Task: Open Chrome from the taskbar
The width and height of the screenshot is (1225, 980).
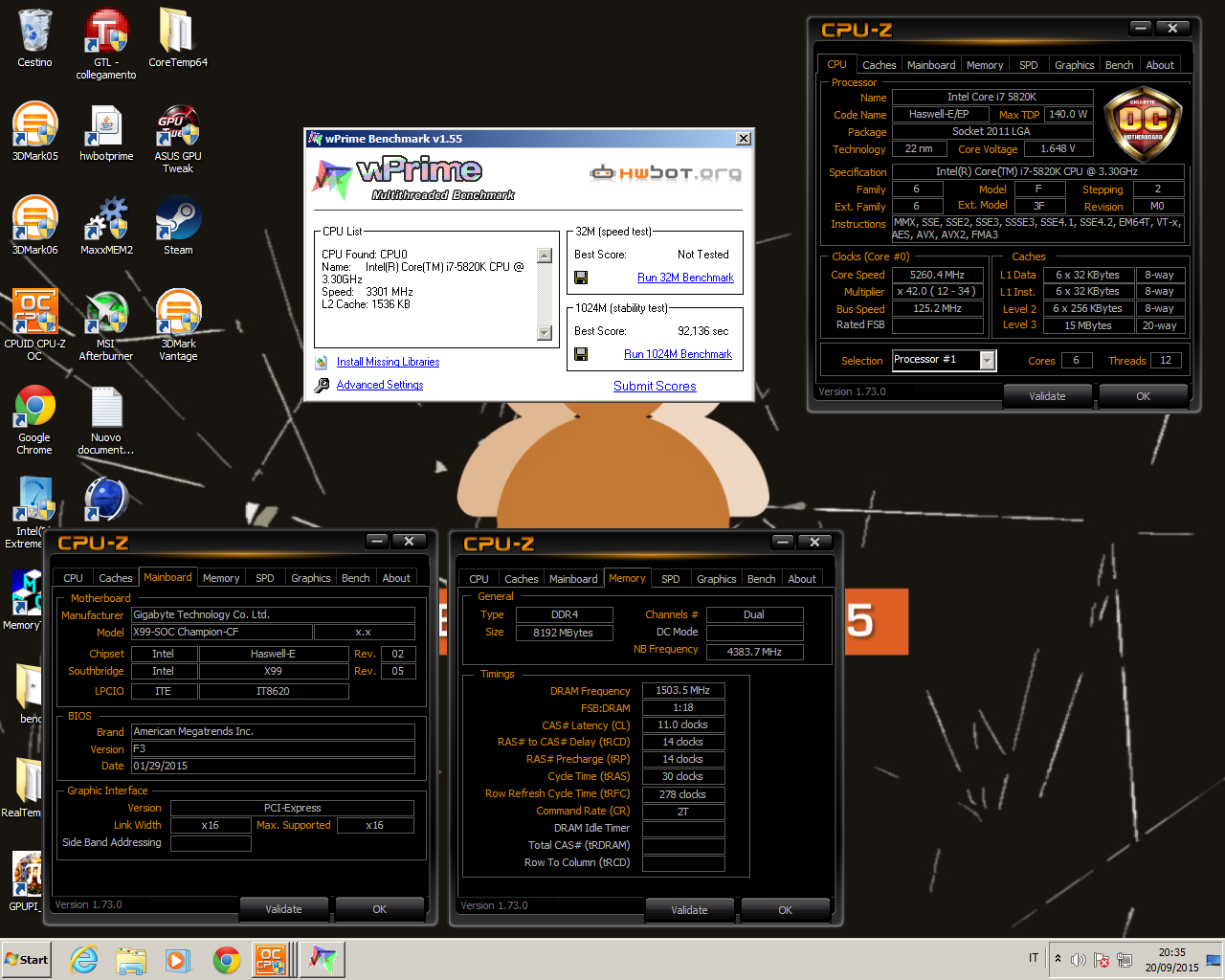Action: click(226, 960)
